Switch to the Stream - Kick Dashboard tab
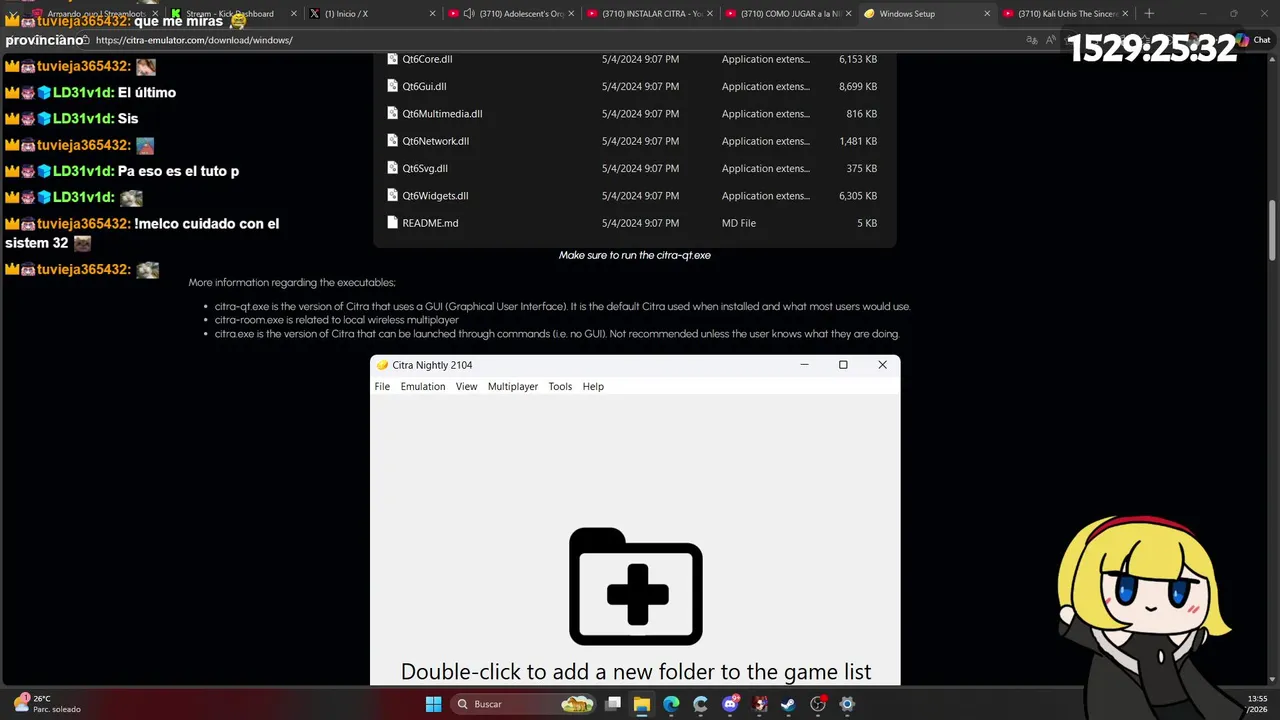Screen dimensions: 1280x720 click(x=234, y=14)
